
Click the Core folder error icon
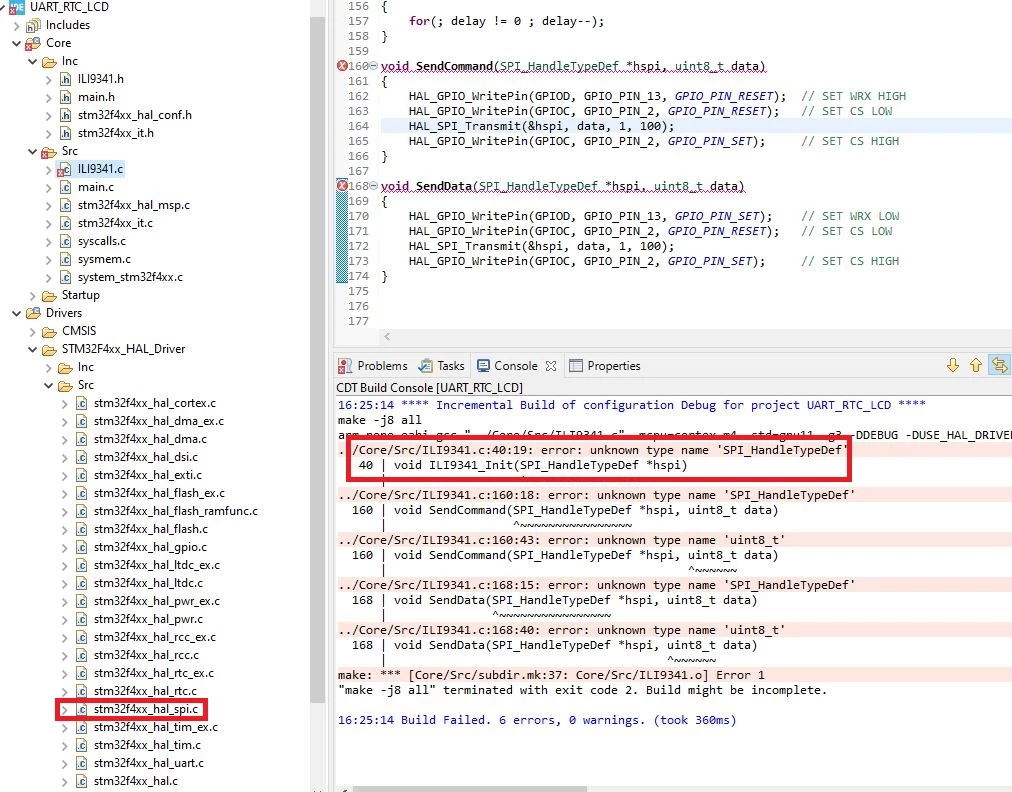point(33,44)
